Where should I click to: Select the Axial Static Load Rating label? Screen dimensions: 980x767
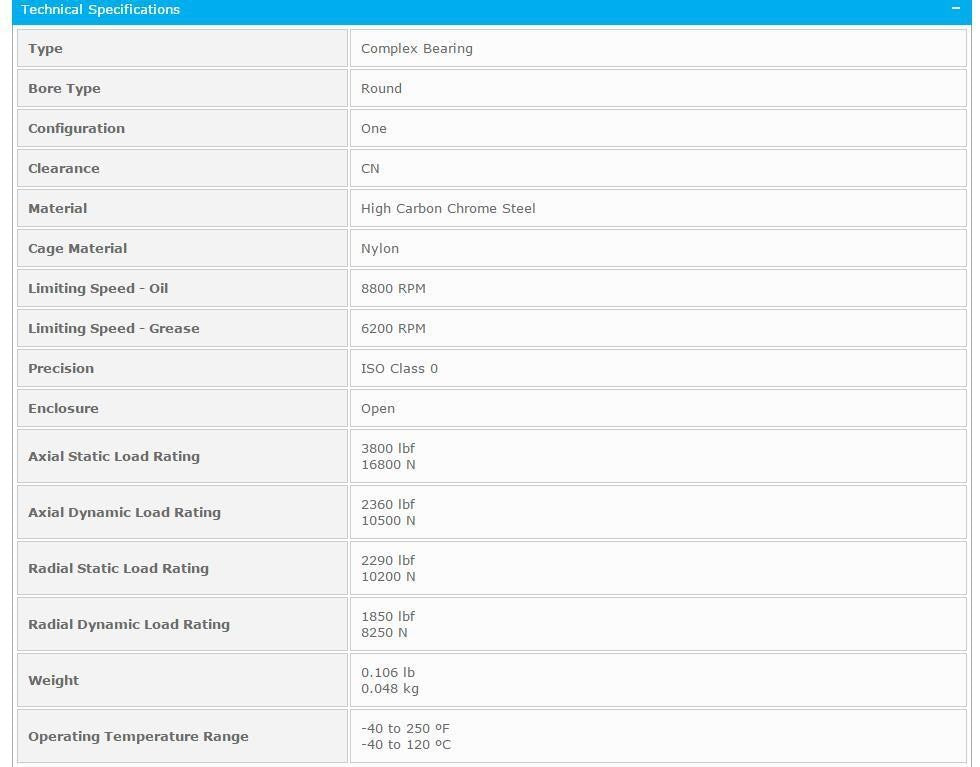coord(114,456)
